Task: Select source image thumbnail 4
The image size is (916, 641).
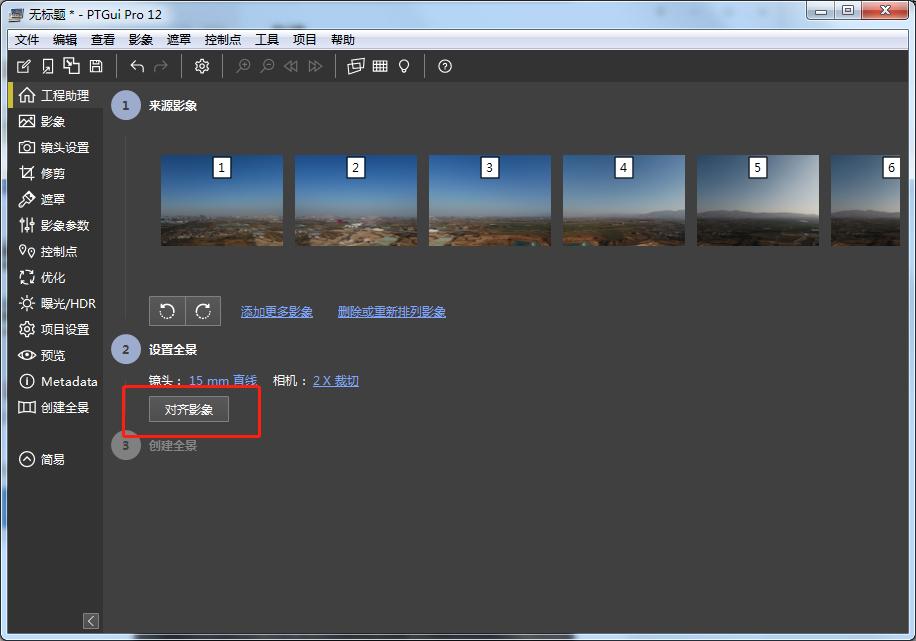Action: click(624, 200)
